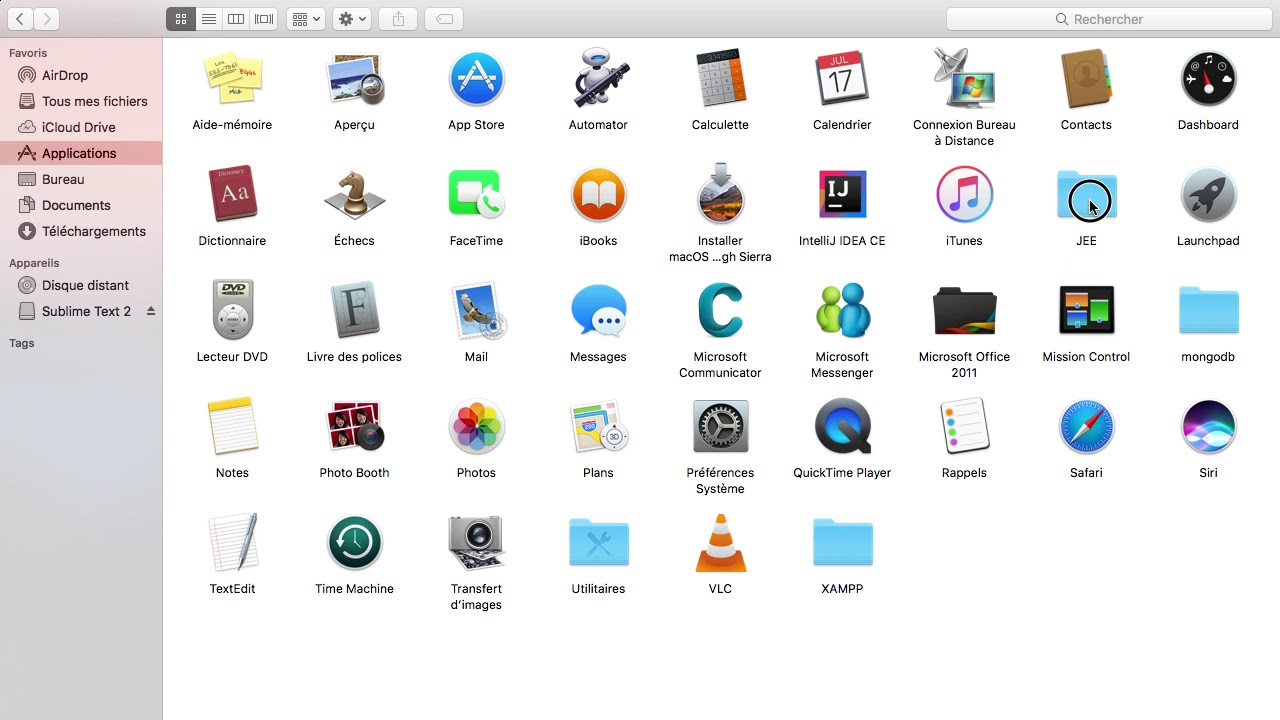1280x720 pixels.
Task: Click the iBooks icon
Action: (x=598, y=195)
